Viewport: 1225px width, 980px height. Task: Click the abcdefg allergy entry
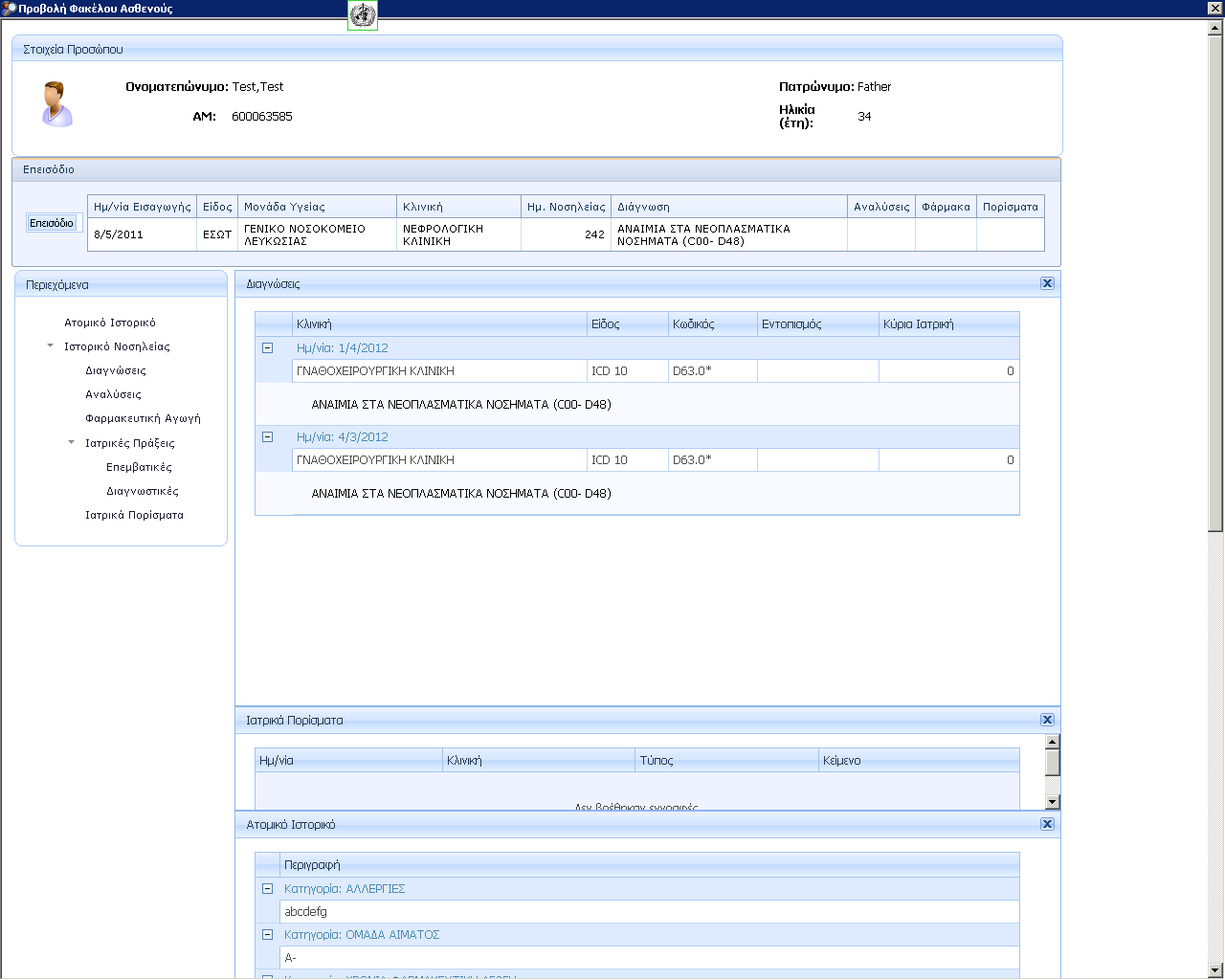[650, 912]
